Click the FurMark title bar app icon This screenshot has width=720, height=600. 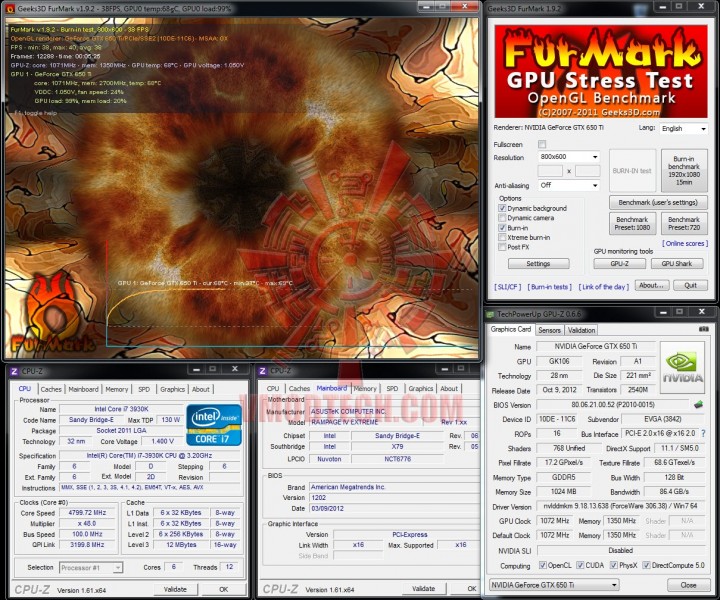coord(10,8)
